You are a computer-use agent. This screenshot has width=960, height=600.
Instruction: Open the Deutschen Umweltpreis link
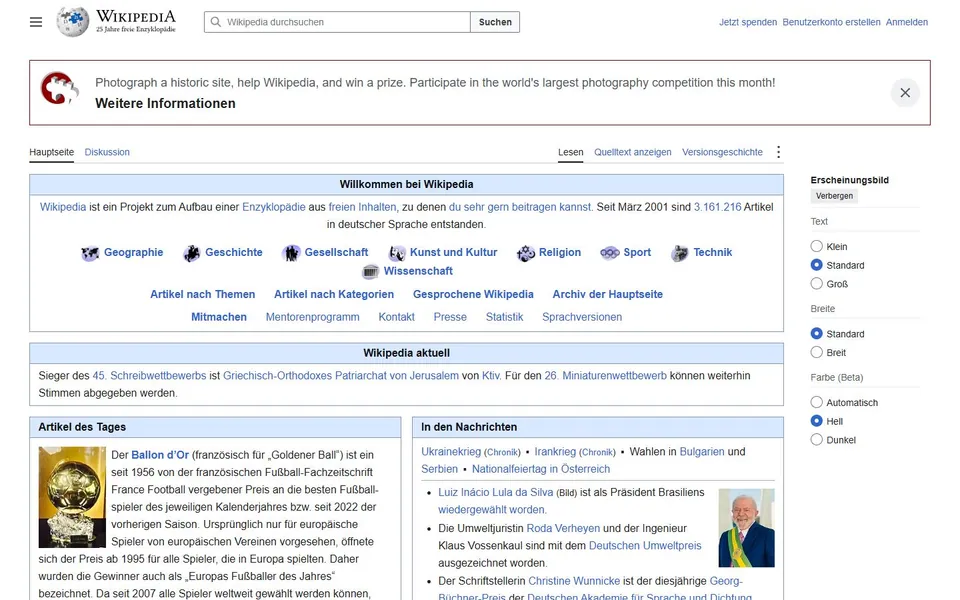tap(645, 546)
